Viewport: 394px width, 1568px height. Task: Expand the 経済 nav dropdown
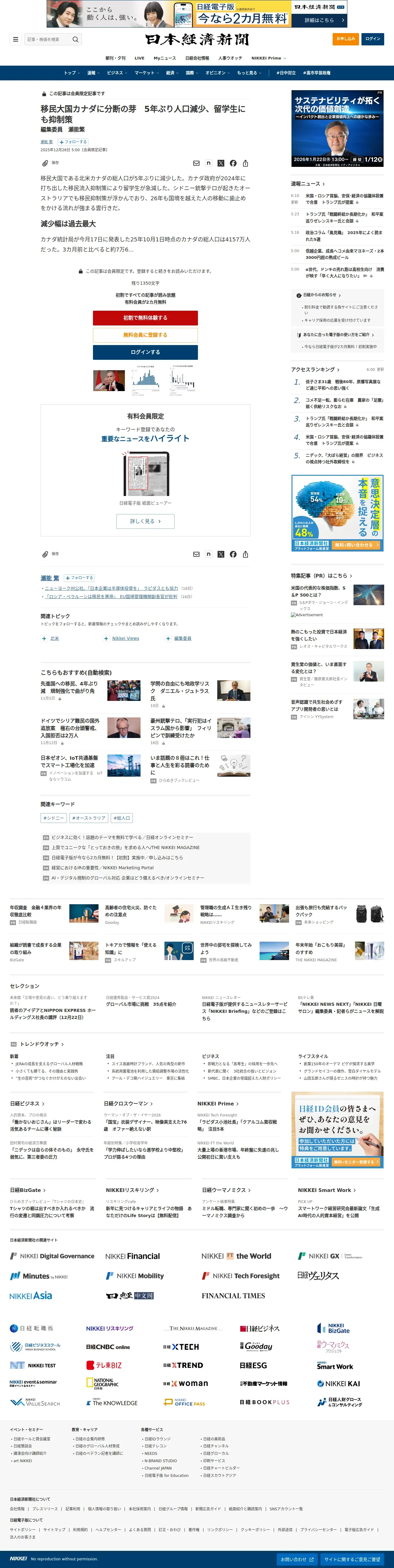tap(172, 73)
